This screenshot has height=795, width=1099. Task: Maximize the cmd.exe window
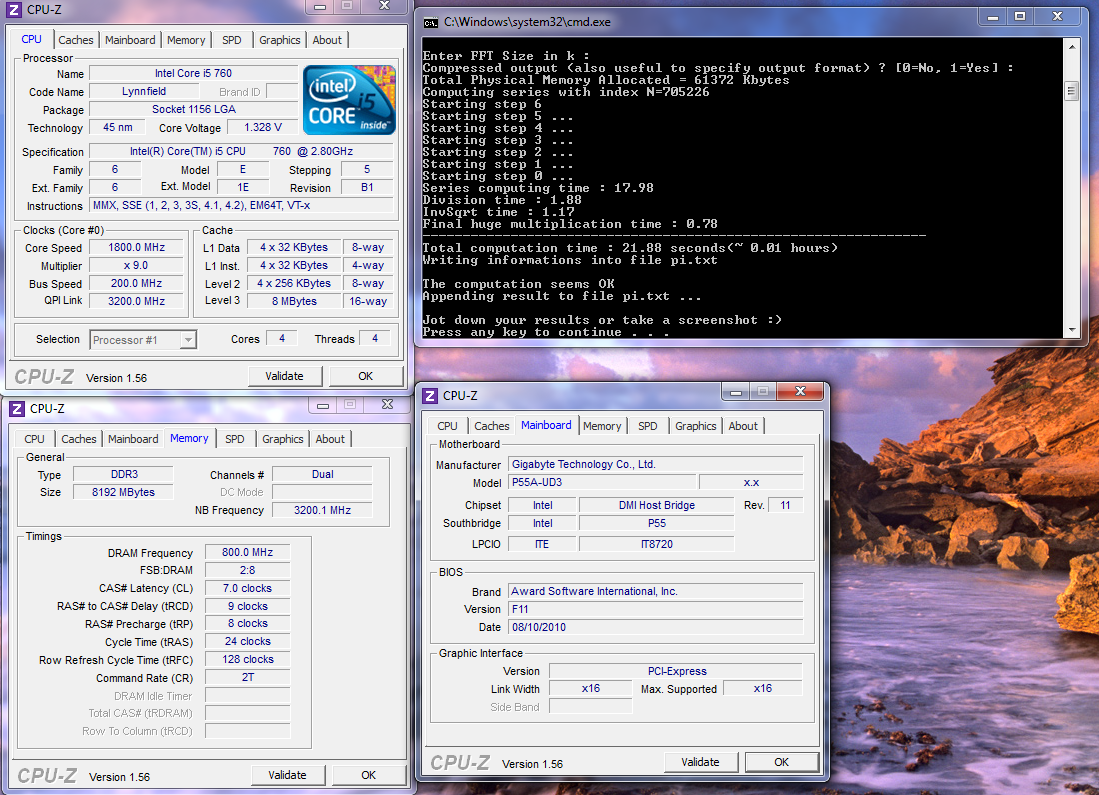(x=1020, y=17)
